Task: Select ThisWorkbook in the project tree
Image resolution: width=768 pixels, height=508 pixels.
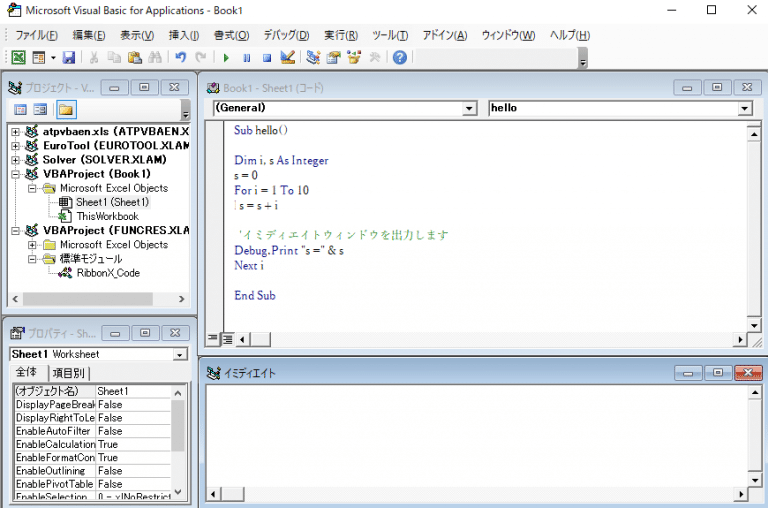Action: tap(107, 217)
